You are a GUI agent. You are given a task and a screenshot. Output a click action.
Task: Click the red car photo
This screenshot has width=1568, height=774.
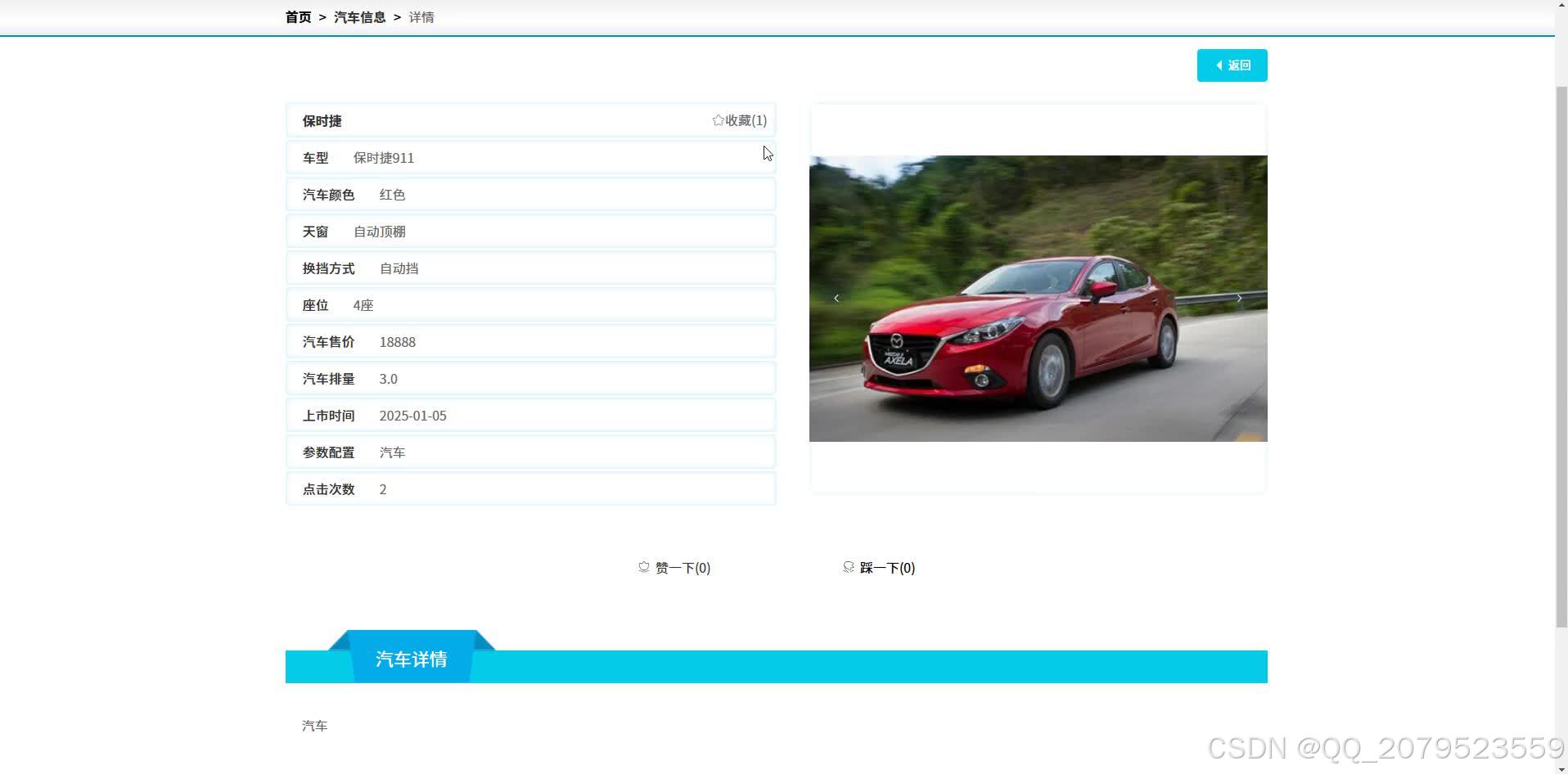[x=1038, y=299]
